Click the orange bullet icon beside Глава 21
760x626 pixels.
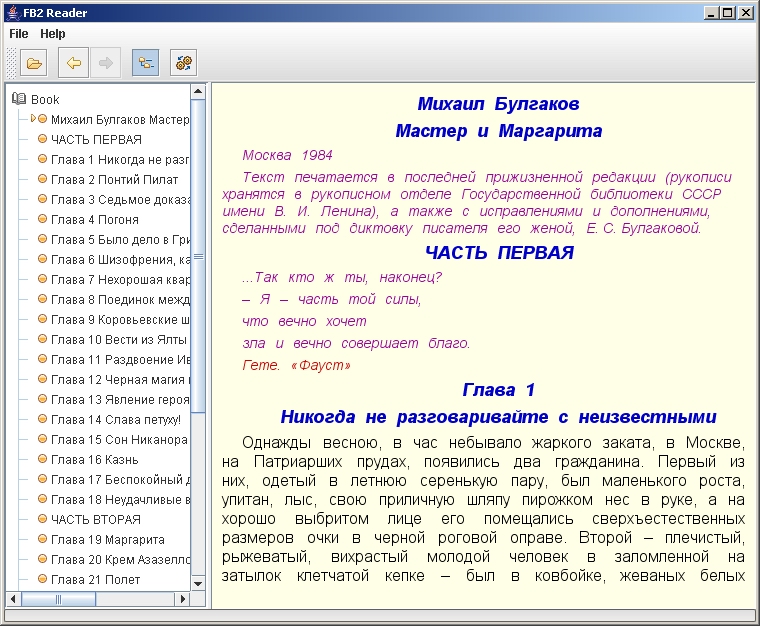tap(42, 579)
